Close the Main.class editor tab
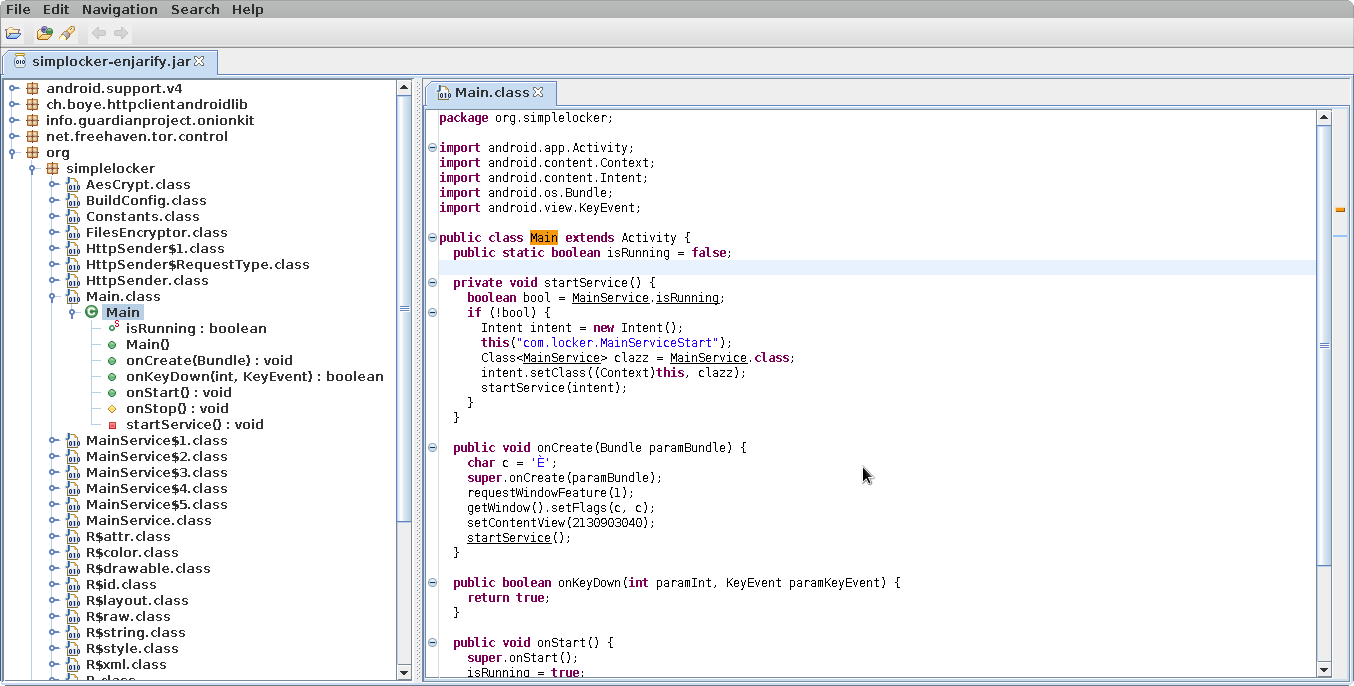The height and width of the screenshot is (686, 1354). (x=538, y=92)
